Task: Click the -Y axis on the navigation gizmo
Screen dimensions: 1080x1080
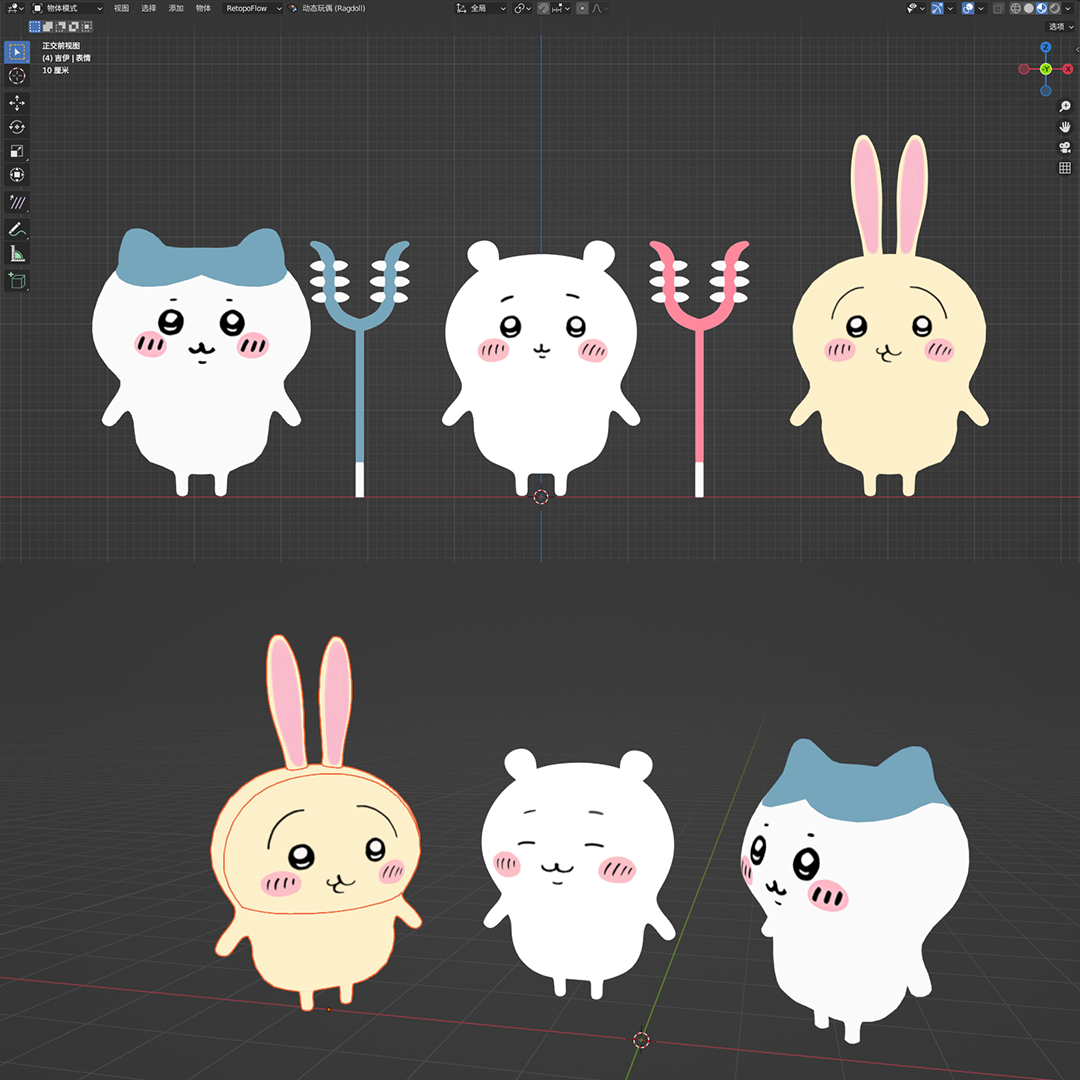Action: coord(1046,69)
